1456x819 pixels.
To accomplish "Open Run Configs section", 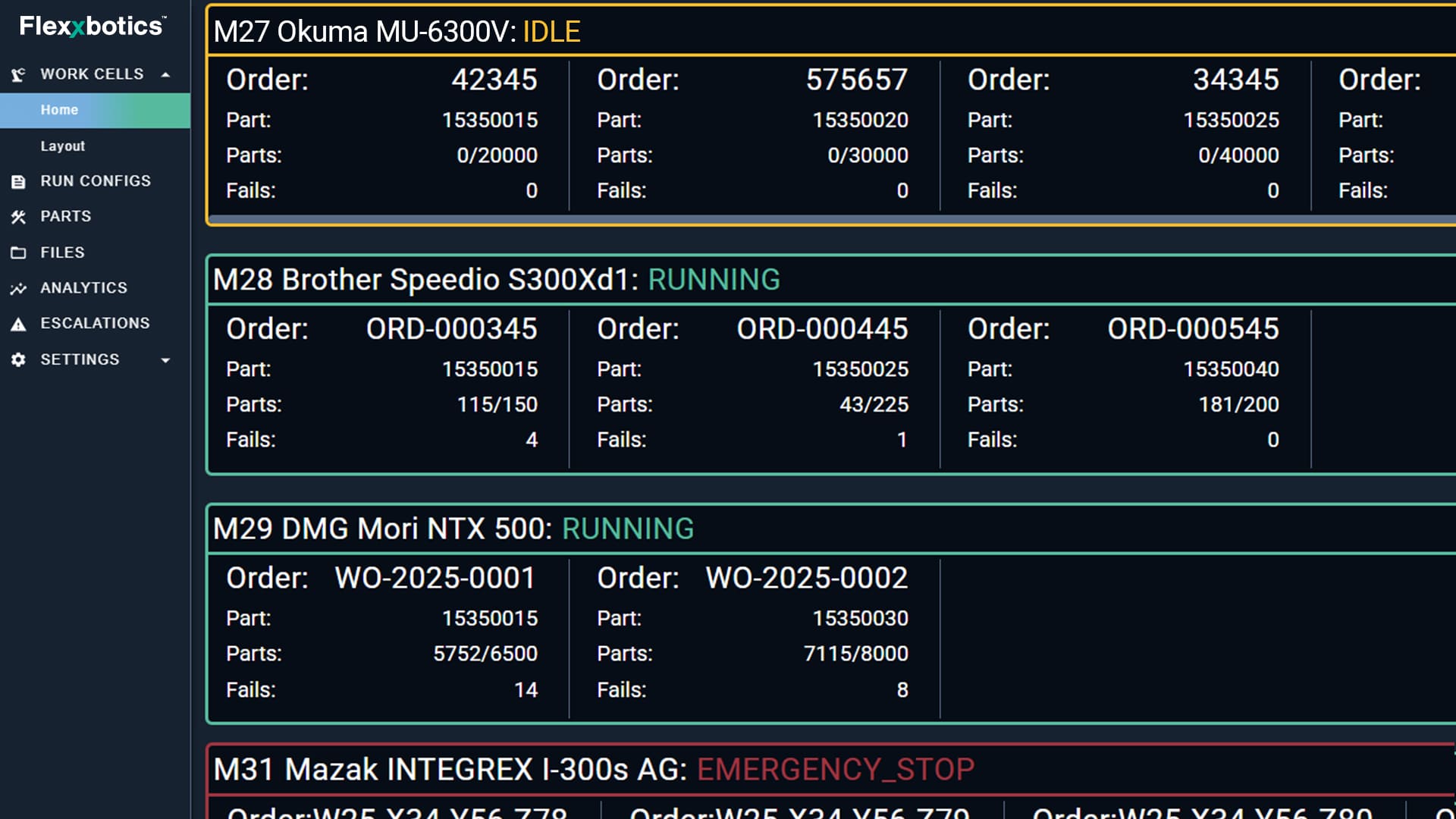I will point(96,181).
